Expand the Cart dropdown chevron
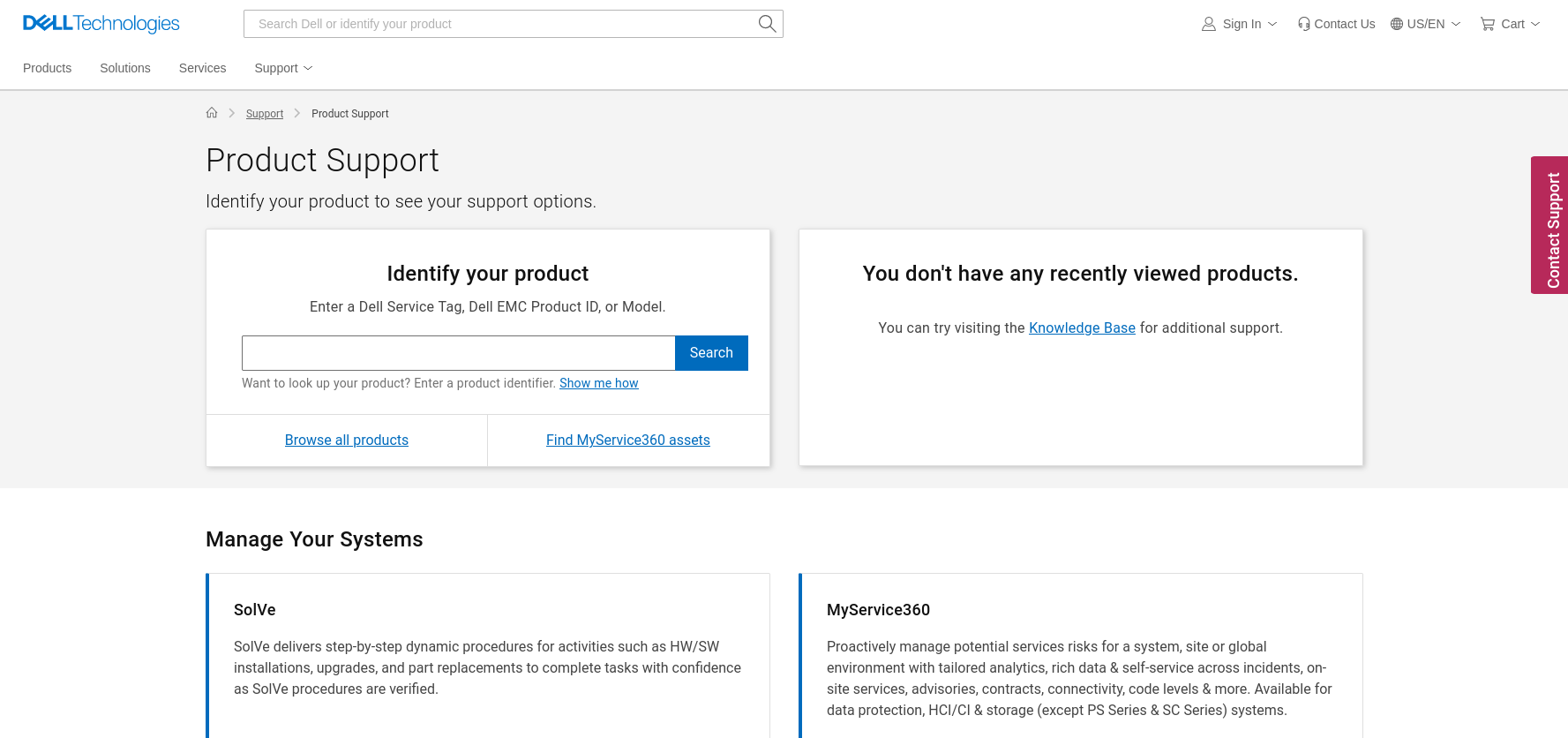This screenshot has width=1568, height=738. click(1535, 24)
